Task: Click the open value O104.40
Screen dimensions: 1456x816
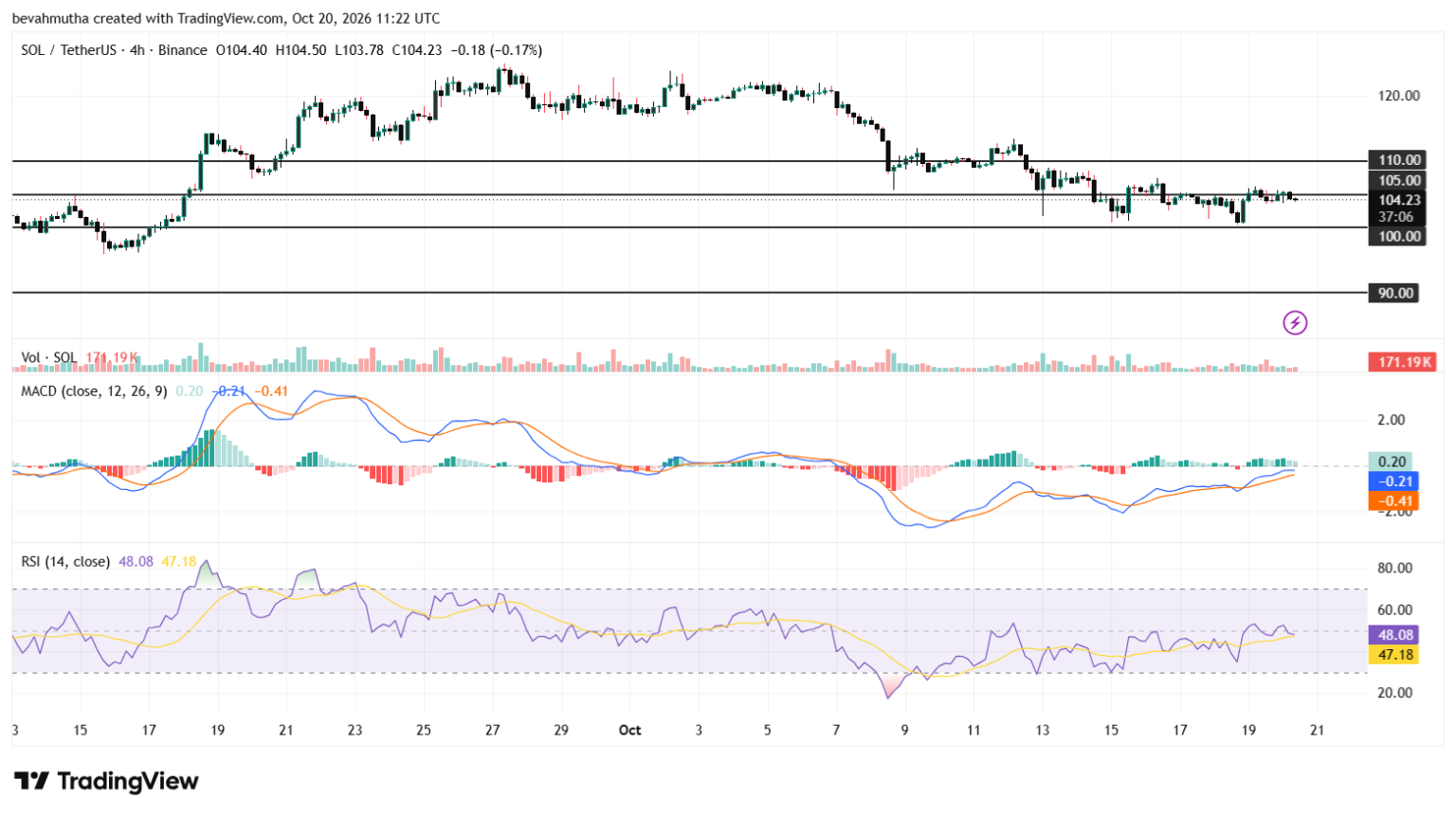Action: [x=242, y=50]
